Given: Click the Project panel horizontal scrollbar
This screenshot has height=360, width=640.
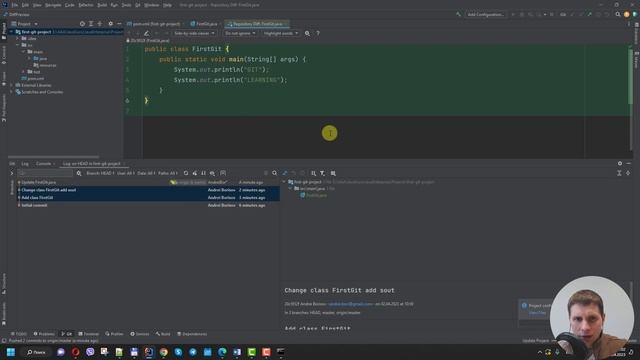Looking at the screenshot, I should click(x=53, y=157).
